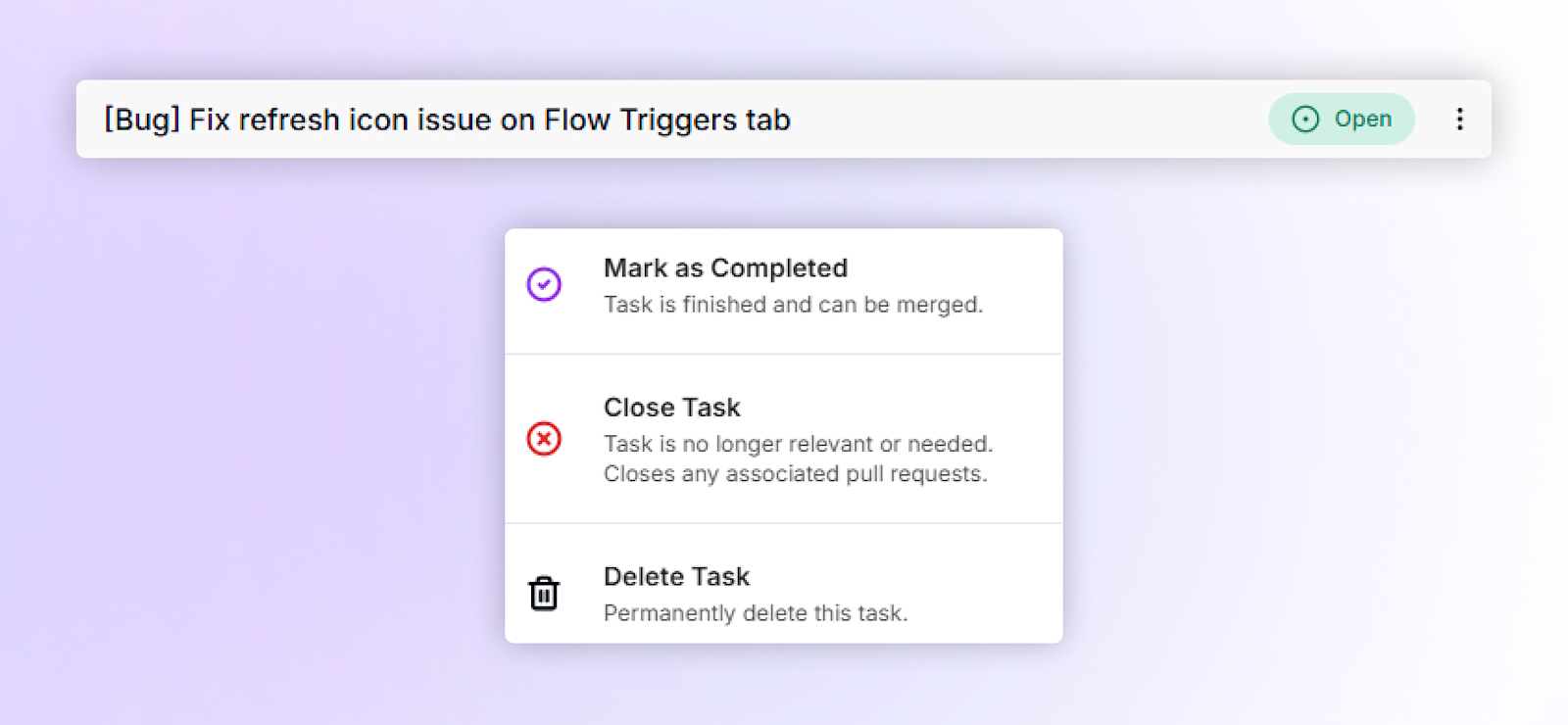This screenshot has width=1568, height=725.
Task: Select the Mark as Completed option
Action: (x=784, y=291)
